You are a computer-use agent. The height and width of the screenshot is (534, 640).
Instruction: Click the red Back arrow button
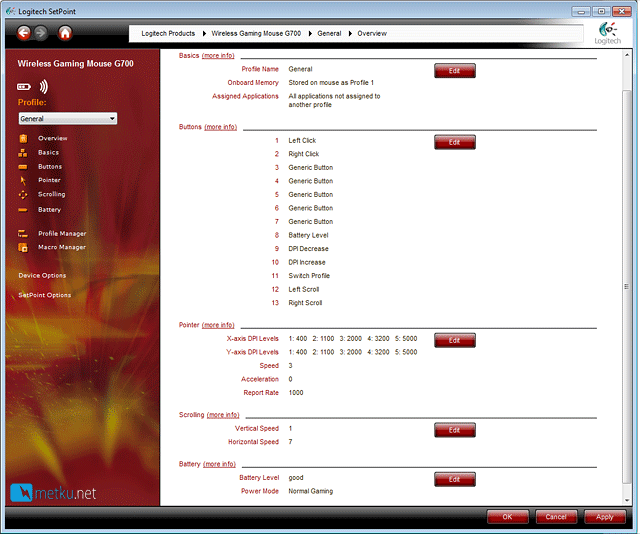pyautogui.click(x=24, y=33)
